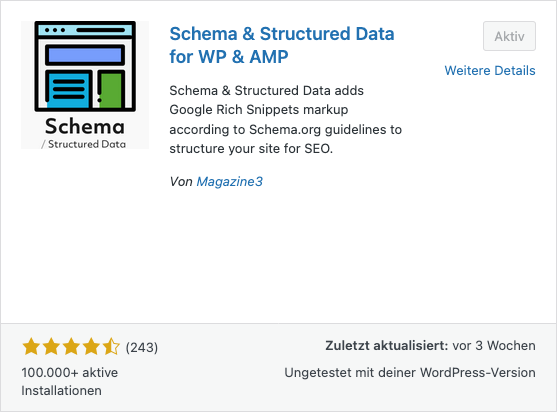Click the first rating star

click(x=31, y=346)
